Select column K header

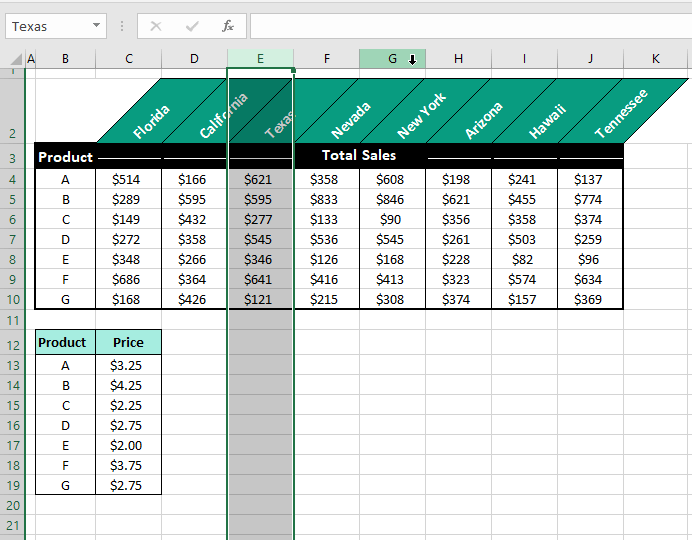(656, 59)
